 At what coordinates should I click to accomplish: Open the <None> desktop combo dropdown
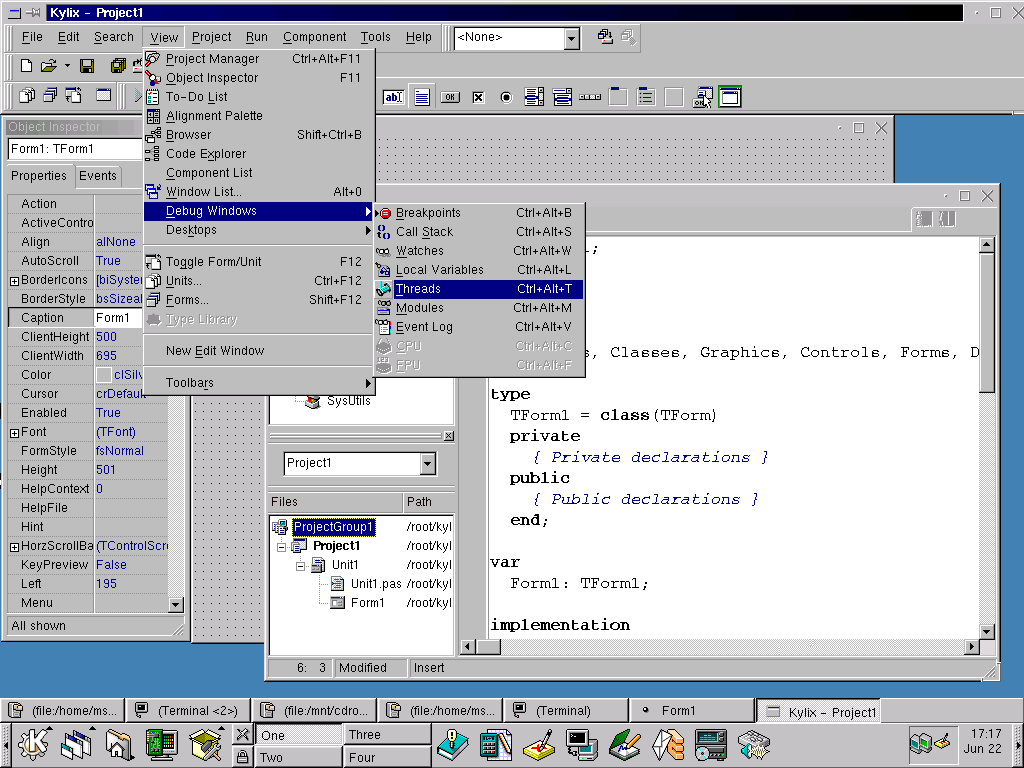click(571, 39)
